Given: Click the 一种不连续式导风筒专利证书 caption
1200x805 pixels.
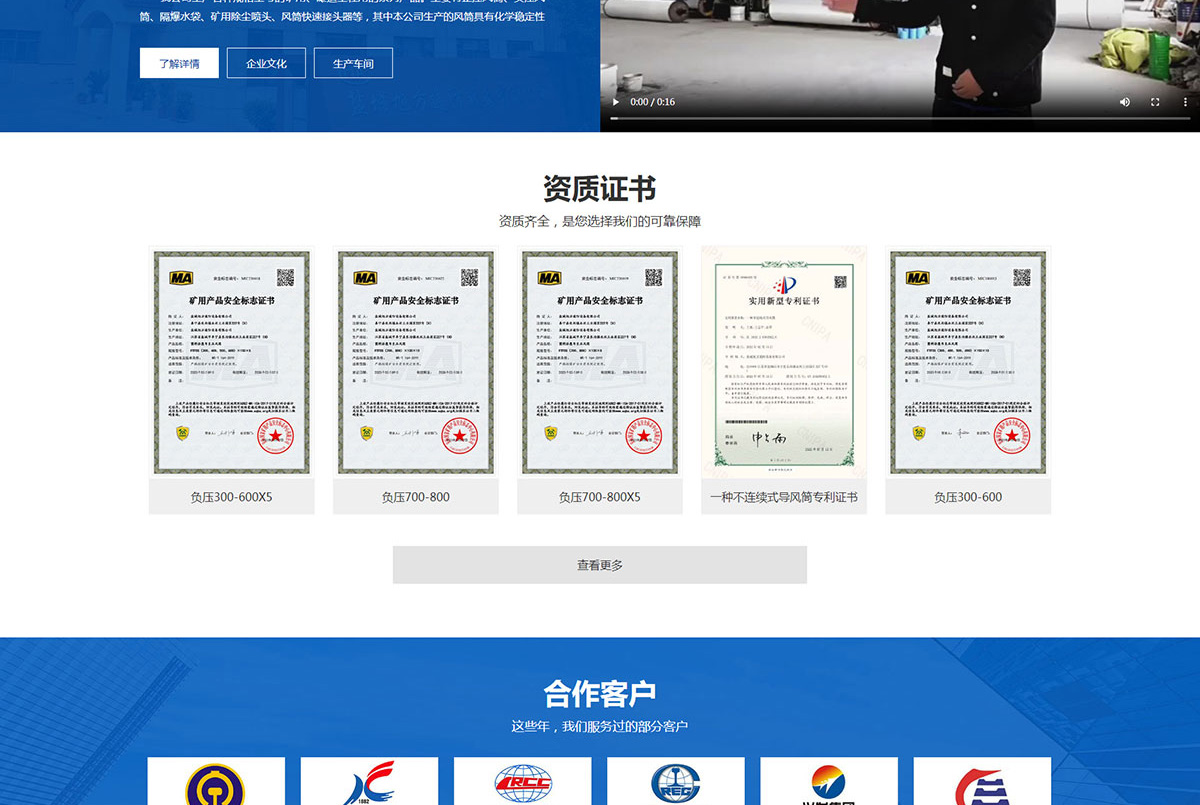Looking at the screenshot, I should (x=784, y=497).
